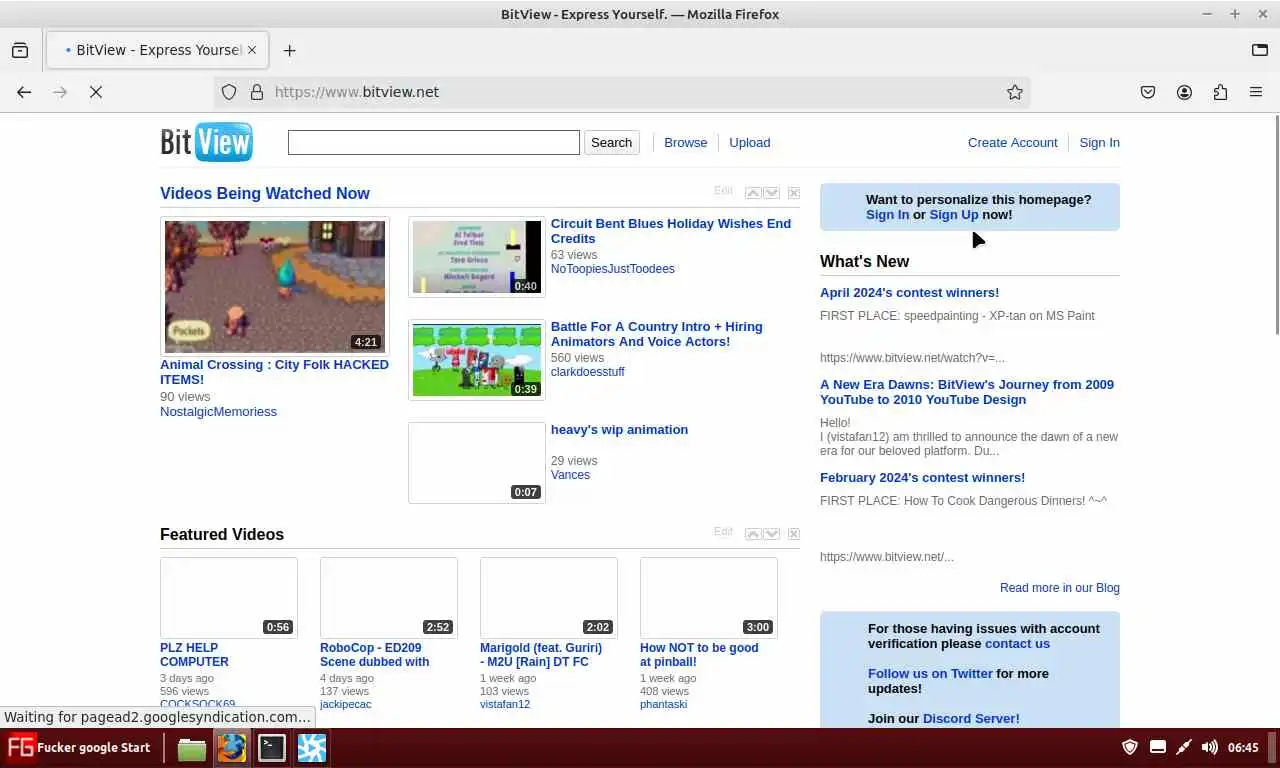Stop loading the page

pyautogui.click(x=96, y=92)
